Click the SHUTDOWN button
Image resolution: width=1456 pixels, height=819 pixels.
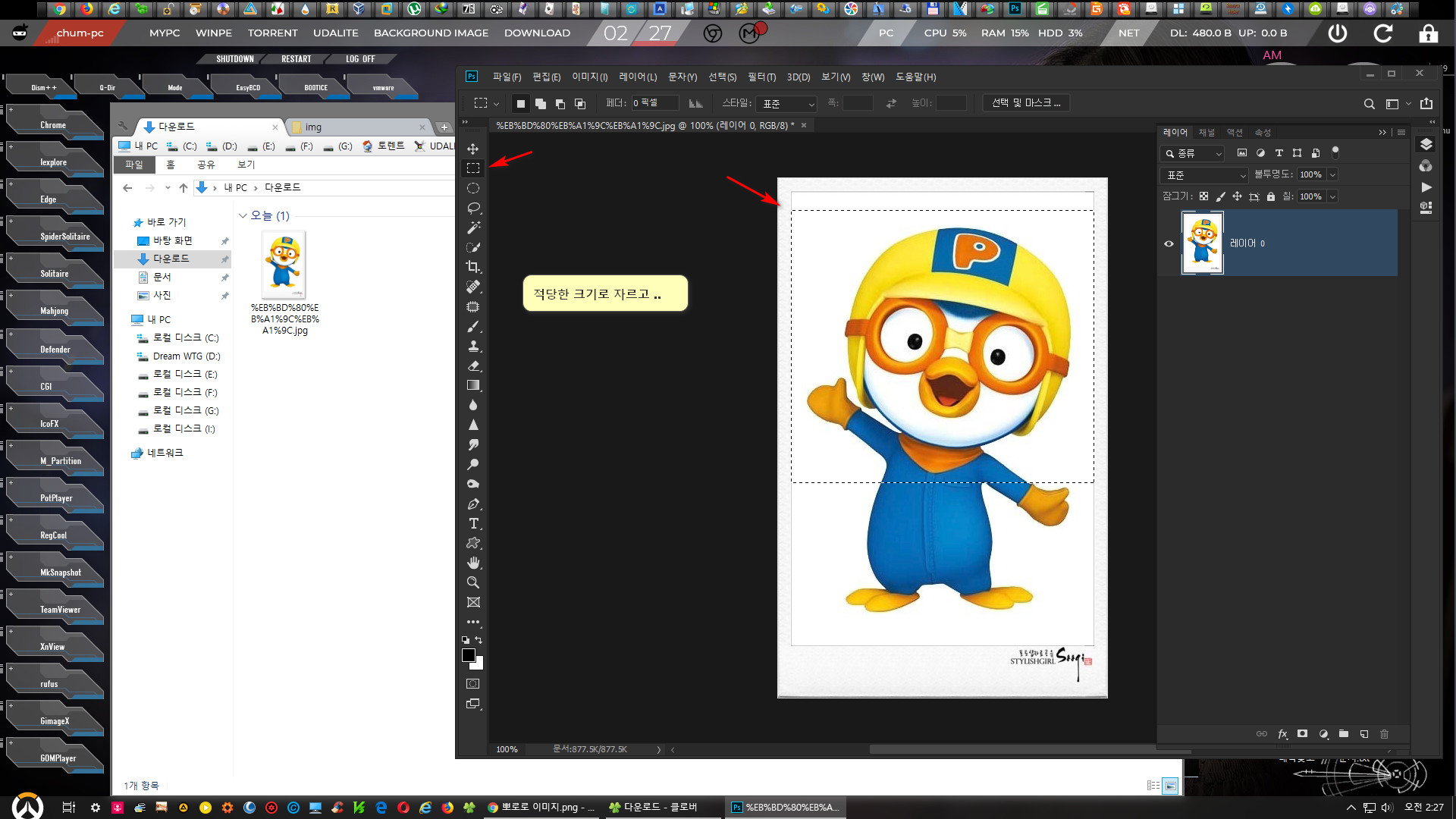(x=235, y=59)
